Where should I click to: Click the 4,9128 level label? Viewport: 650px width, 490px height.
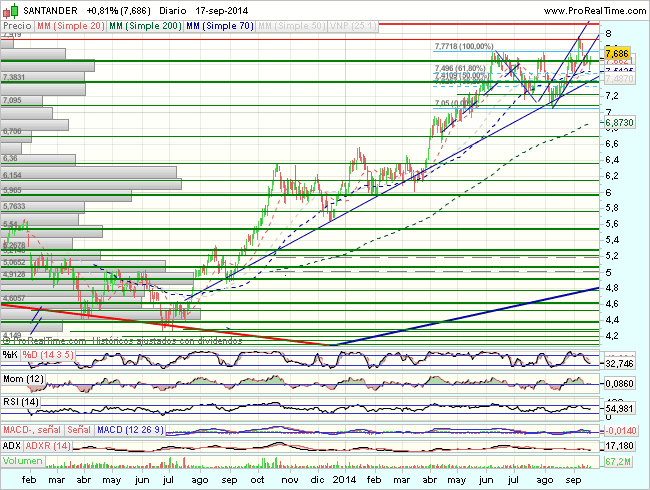pos(14,274)
